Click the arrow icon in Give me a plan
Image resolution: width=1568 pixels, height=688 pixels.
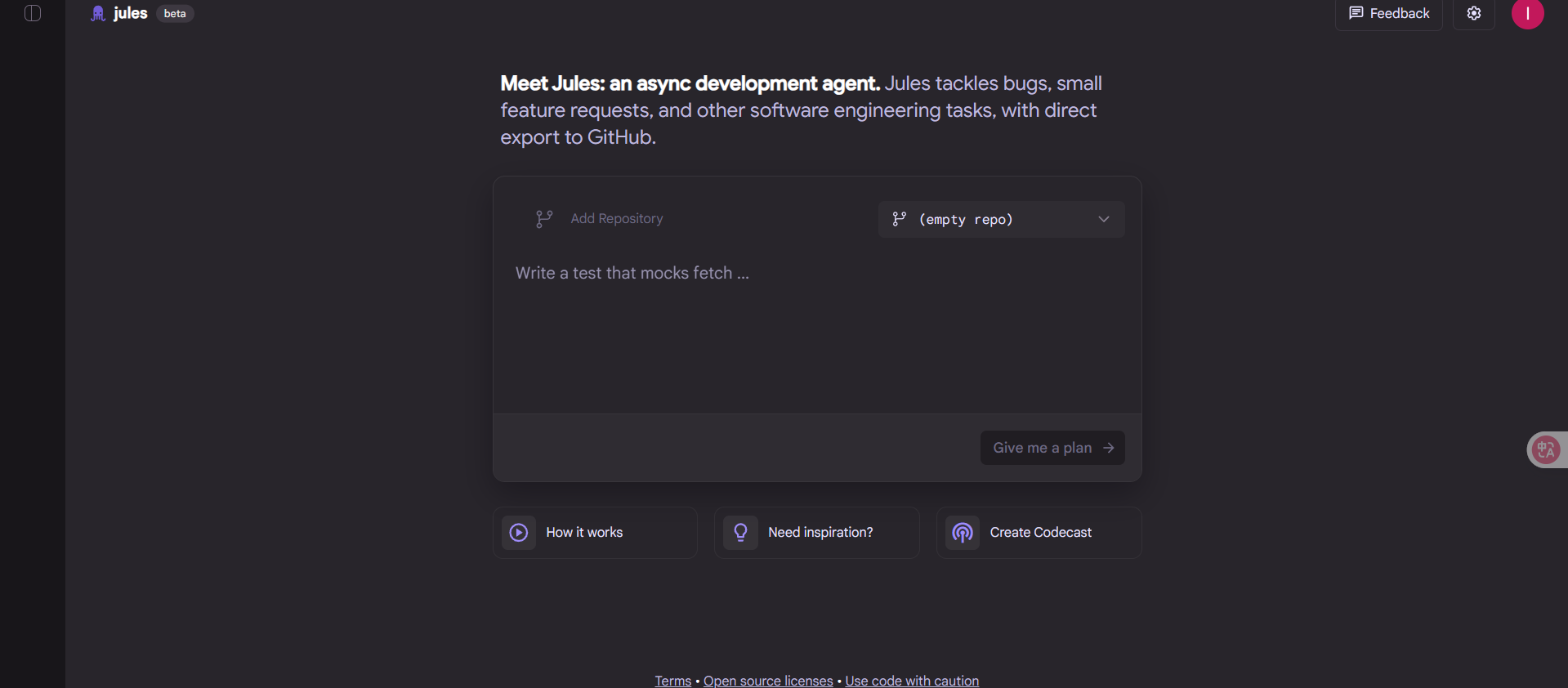(x=1109, y=448)
